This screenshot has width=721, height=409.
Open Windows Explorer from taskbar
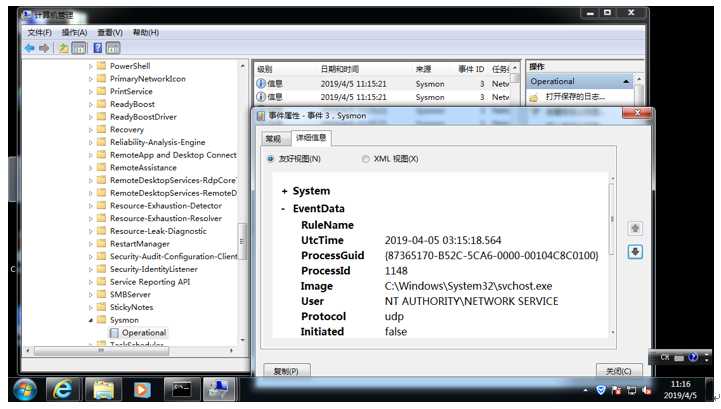(103, 390)
